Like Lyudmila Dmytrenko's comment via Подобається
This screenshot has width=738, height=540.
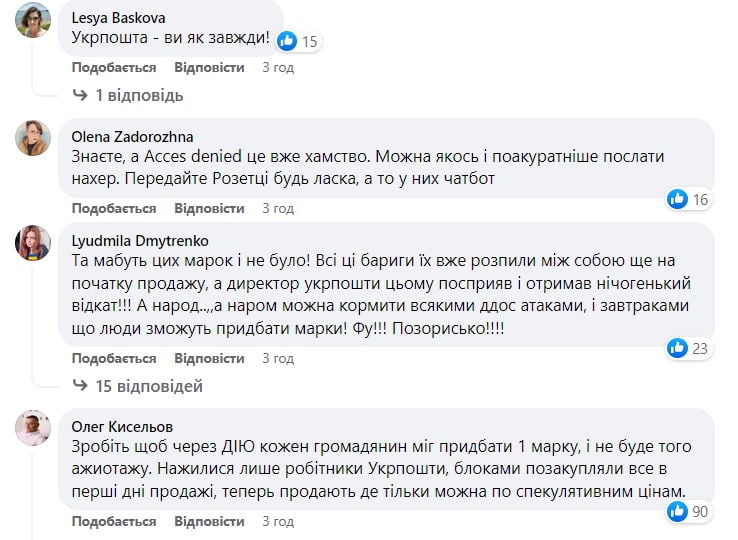coord(114,358)
